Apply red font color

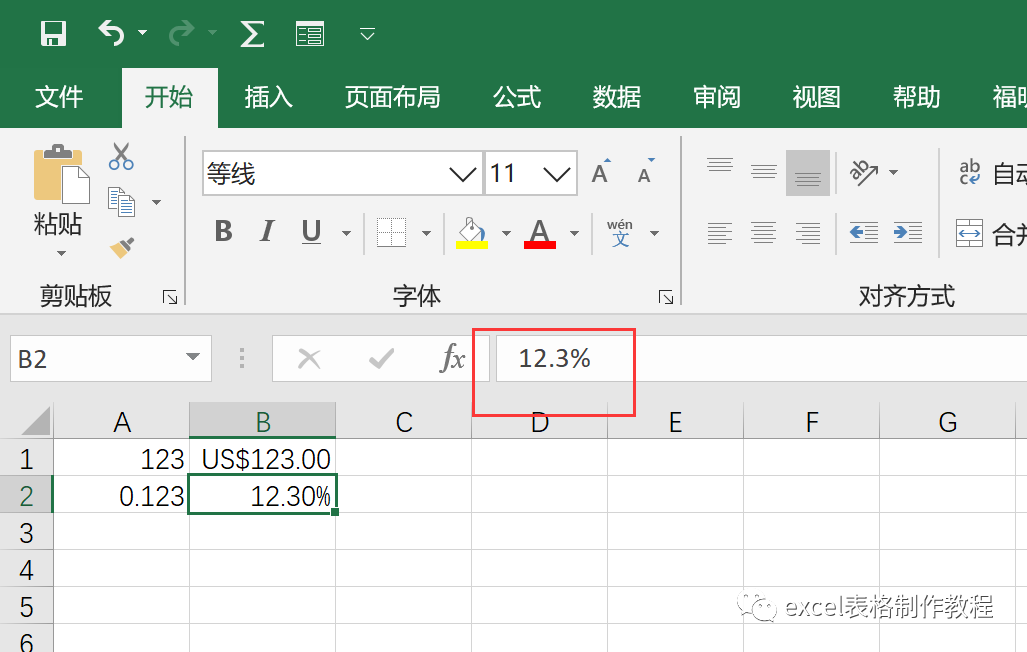click(540, 233)
